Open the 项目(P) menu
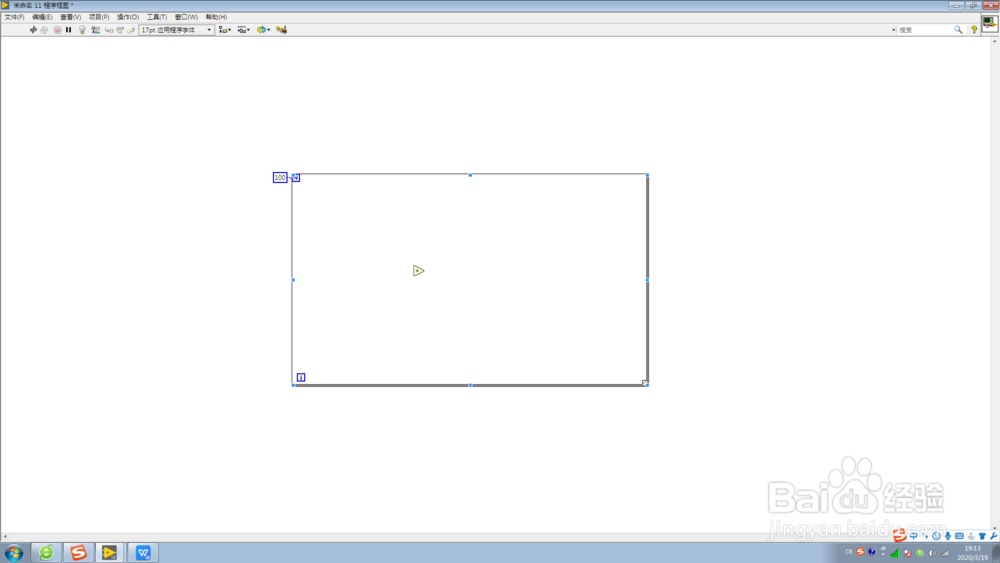 coord(99,17)
